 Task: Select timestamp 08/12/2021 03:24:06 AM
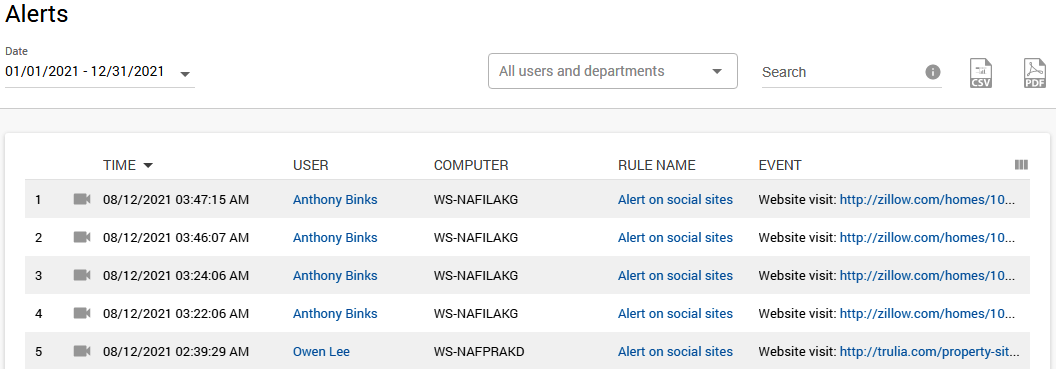pos(176,275)
